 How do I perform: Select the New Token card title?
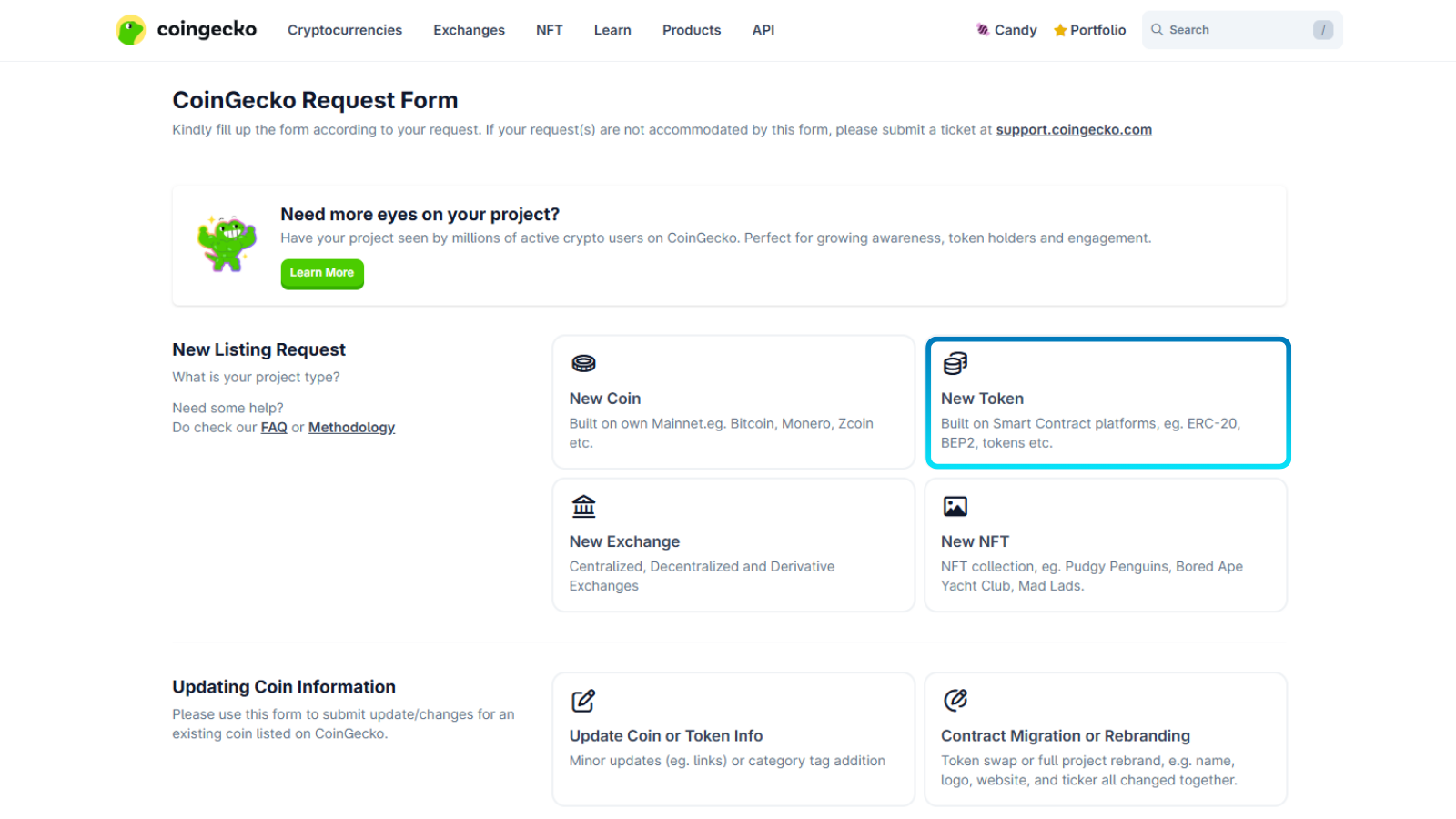(x=982, y=399)
